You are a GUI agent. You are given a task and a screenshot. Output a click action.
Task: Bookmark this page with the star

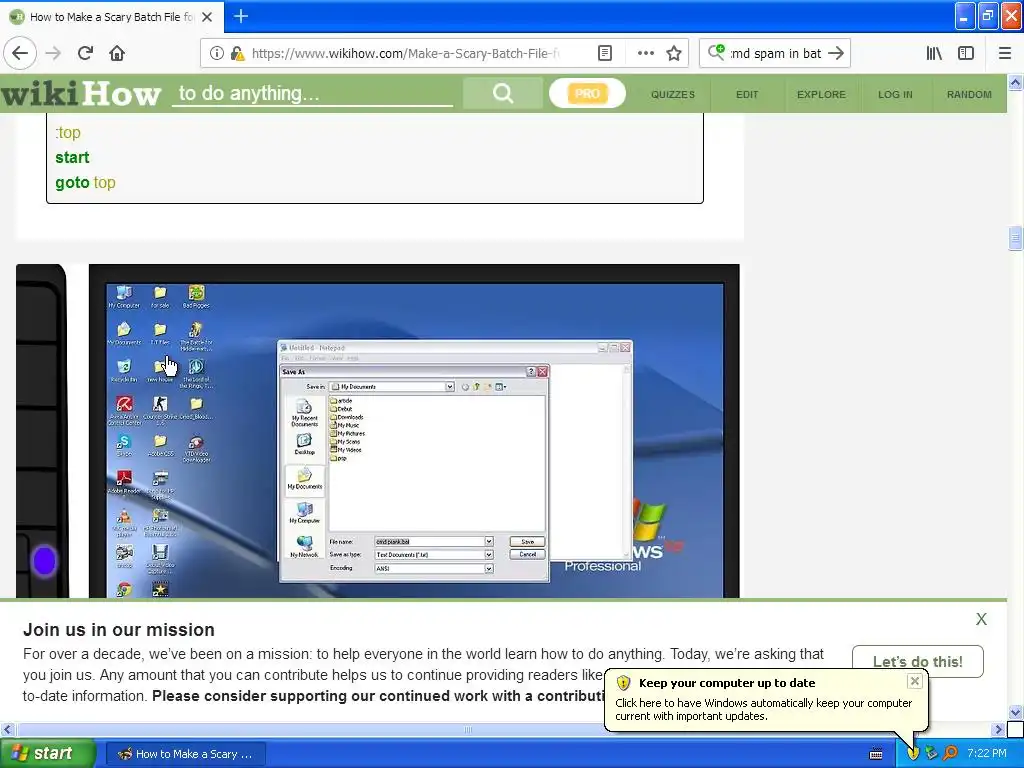pyautogui.click(x=674, y=54)
